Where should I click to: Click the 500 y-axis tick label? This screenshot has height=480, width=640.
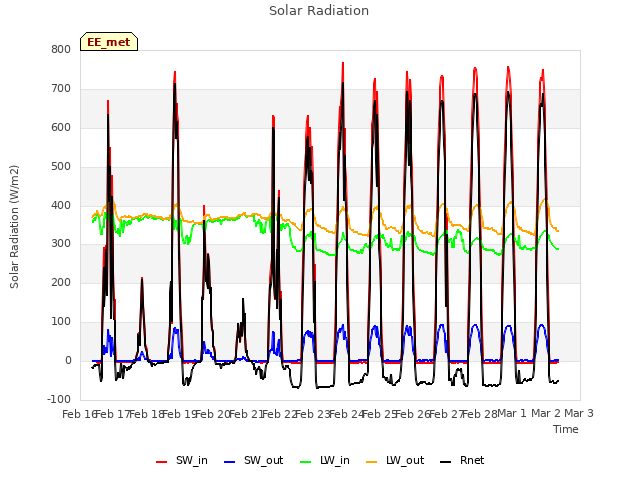point(61,166)
